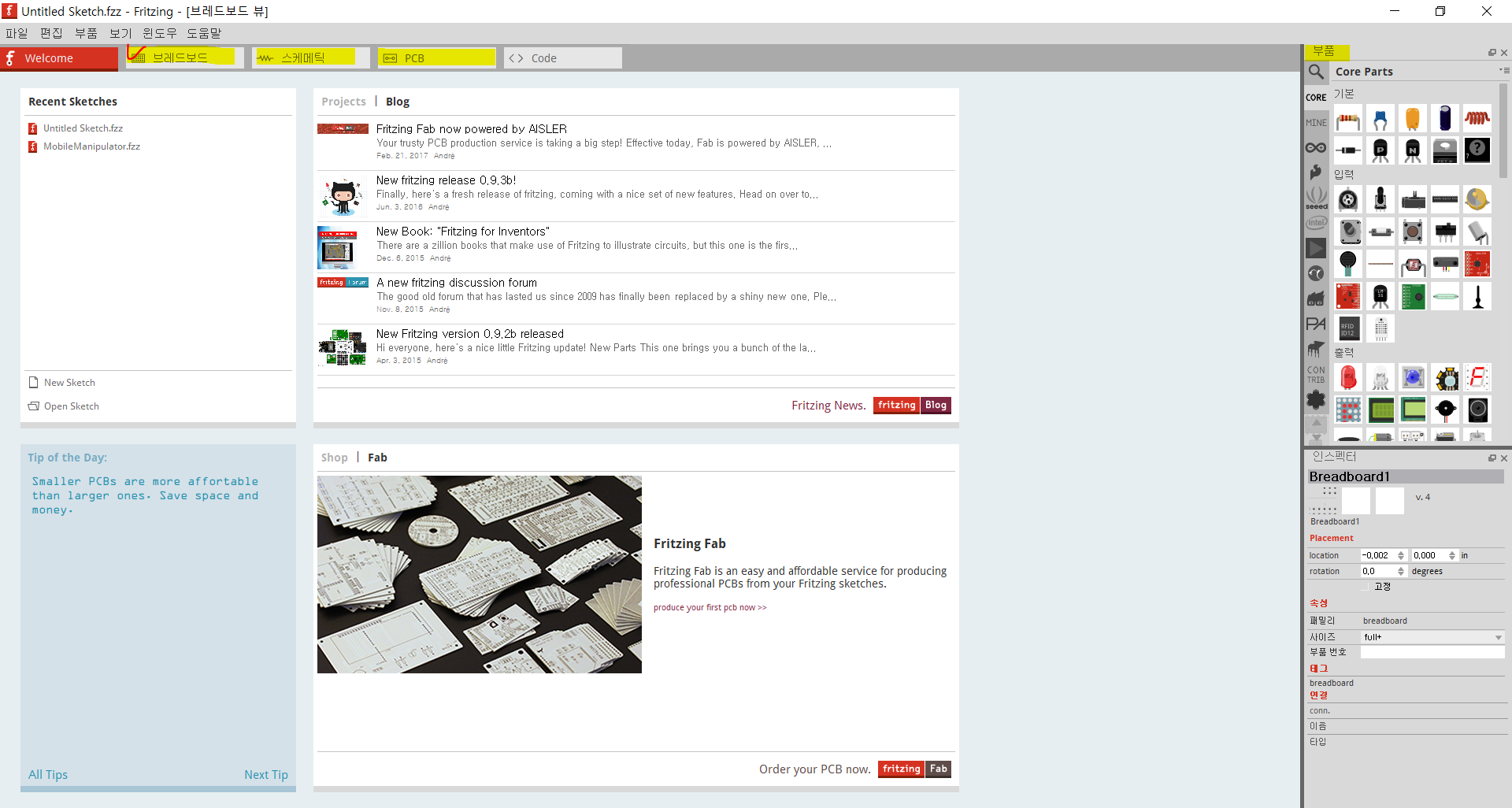
Task: Show All Tips
Action: coord(48,775)
